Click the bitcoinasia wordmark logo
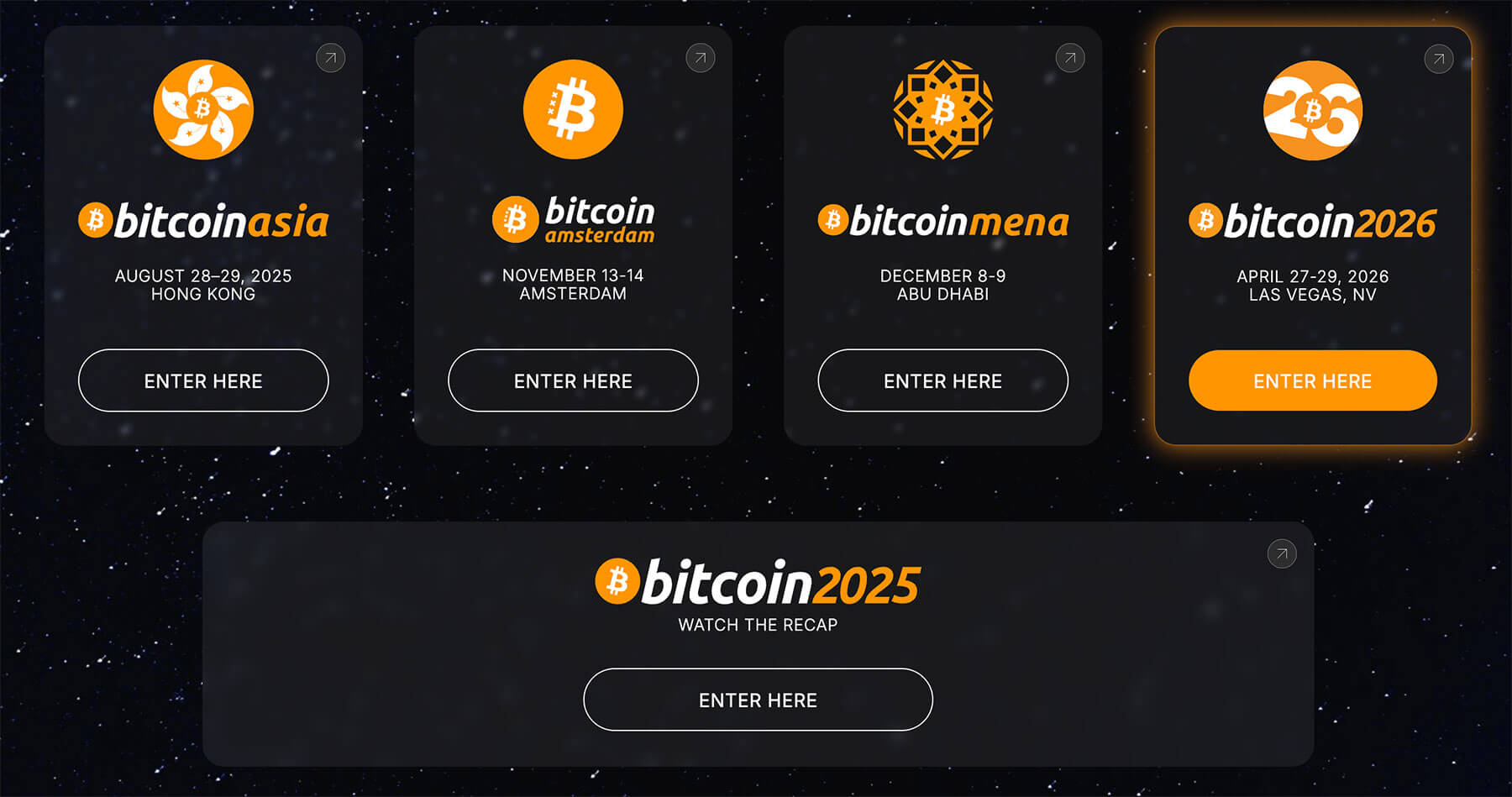This screenshot has width=1512, height=797. pyautogui.click(x=203, y=221)
